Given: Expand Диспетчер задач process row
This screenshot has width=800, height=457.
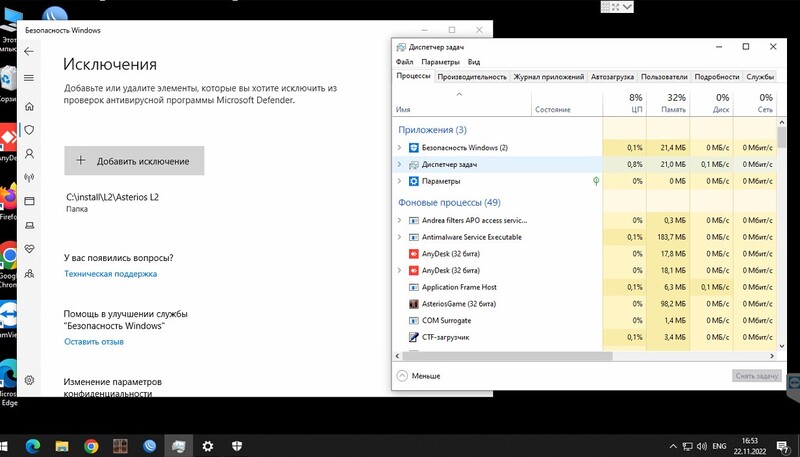Looking at the screenshot, I should coord(399,164).
